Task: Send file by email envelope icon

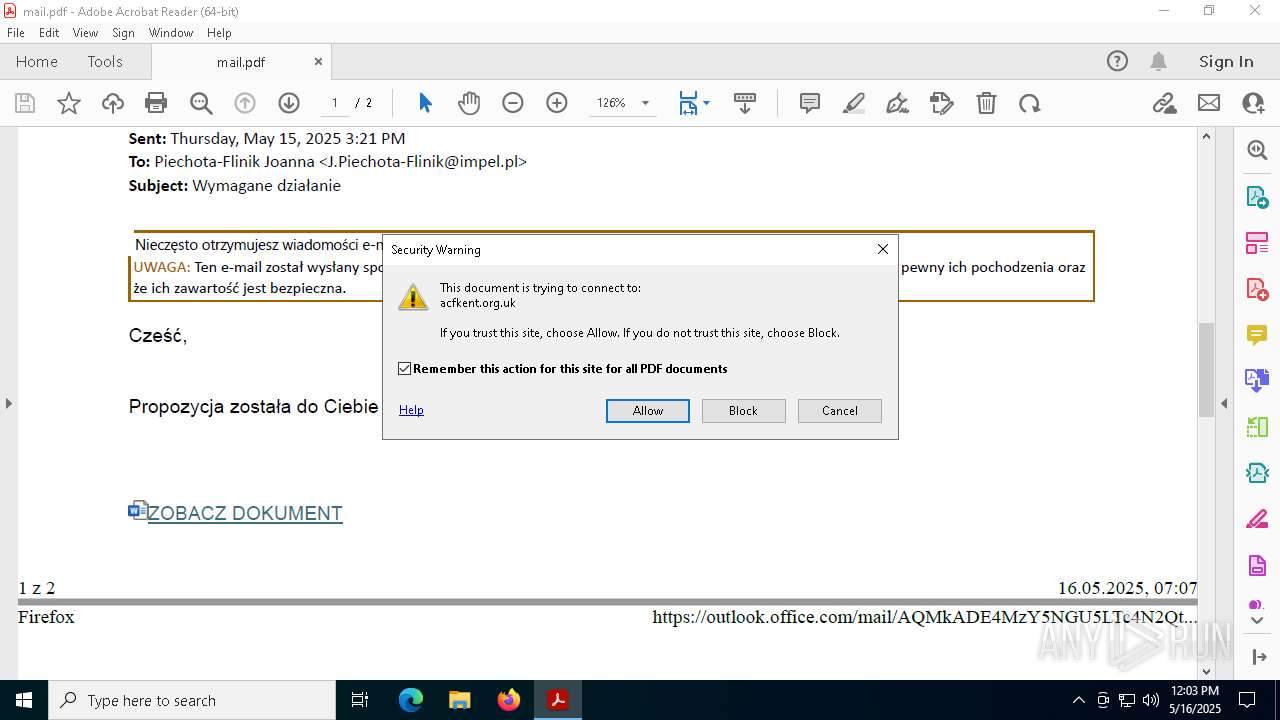Action: (1209, 103)
